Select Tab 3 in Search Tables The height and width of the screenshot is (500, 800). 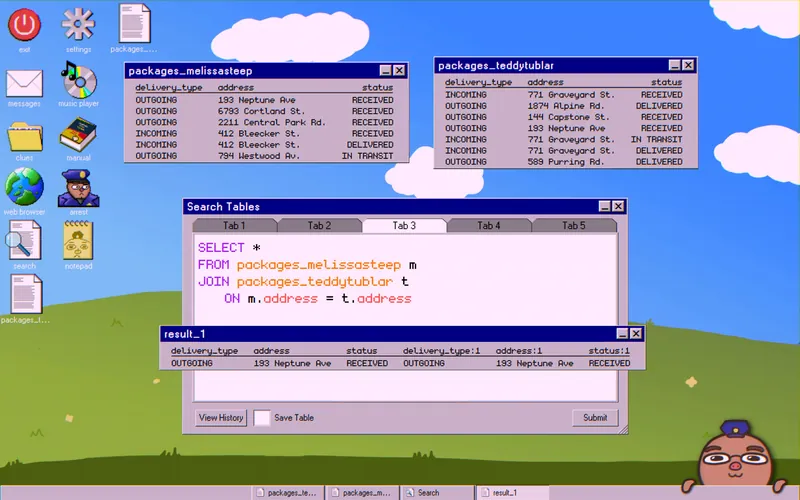click(x=404, y=226)
